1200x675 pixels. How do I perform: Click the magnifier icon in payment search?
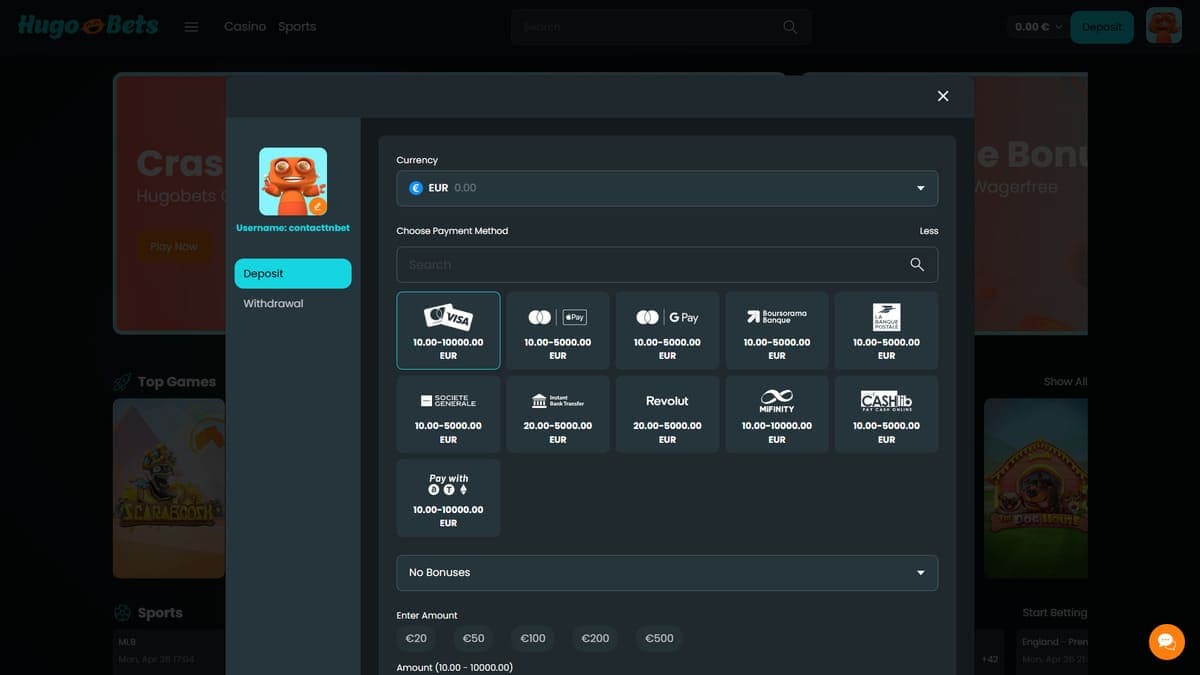[917, 264]
